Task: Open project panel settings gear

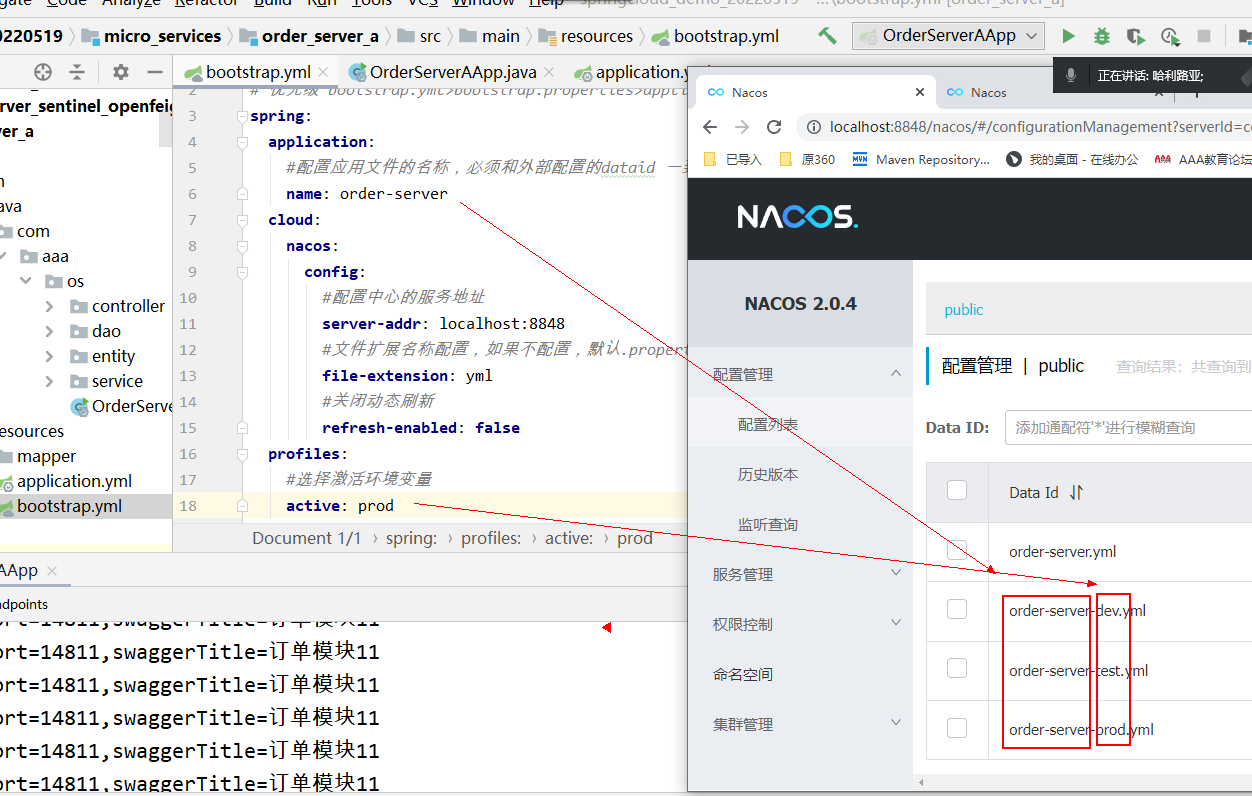Action: (x=121, y=72)
